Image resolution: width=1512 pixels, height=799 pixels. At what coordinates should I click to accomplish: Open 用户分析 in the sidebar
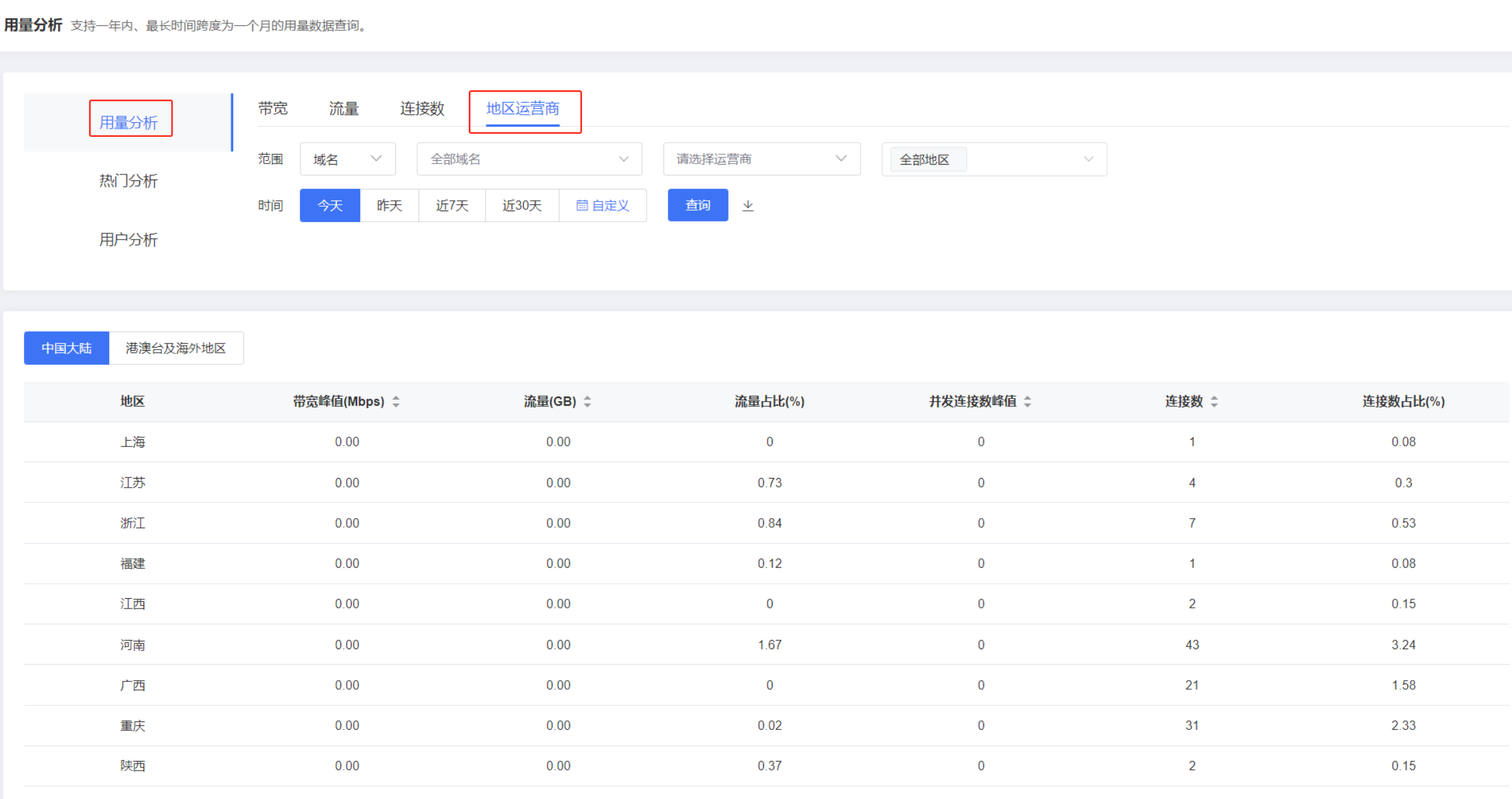click(128, 240)
